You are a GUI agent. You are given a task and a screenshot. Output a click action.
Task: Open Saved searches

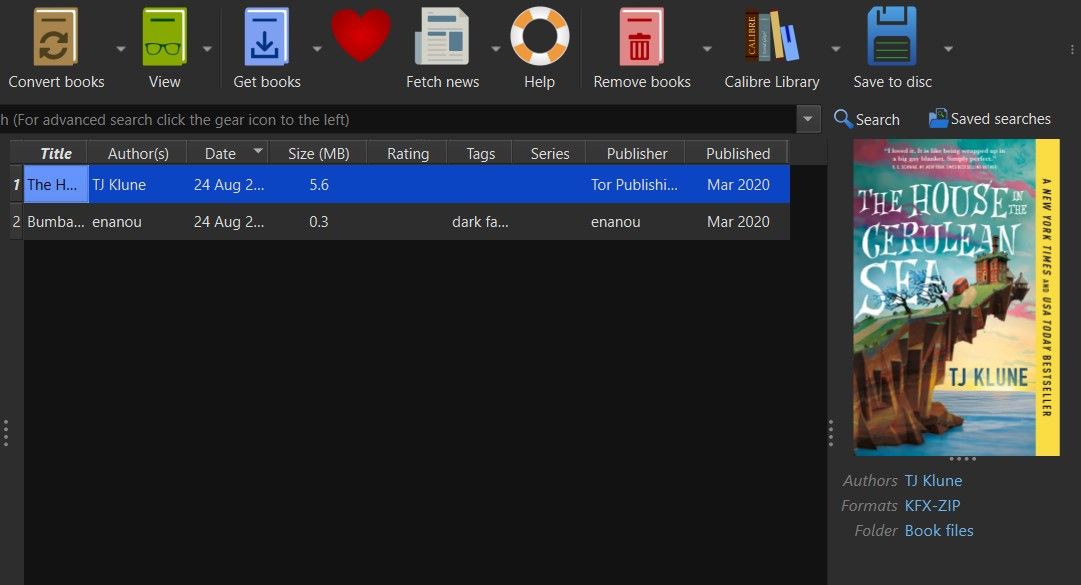pyautogui.click(x=989, y=119)
